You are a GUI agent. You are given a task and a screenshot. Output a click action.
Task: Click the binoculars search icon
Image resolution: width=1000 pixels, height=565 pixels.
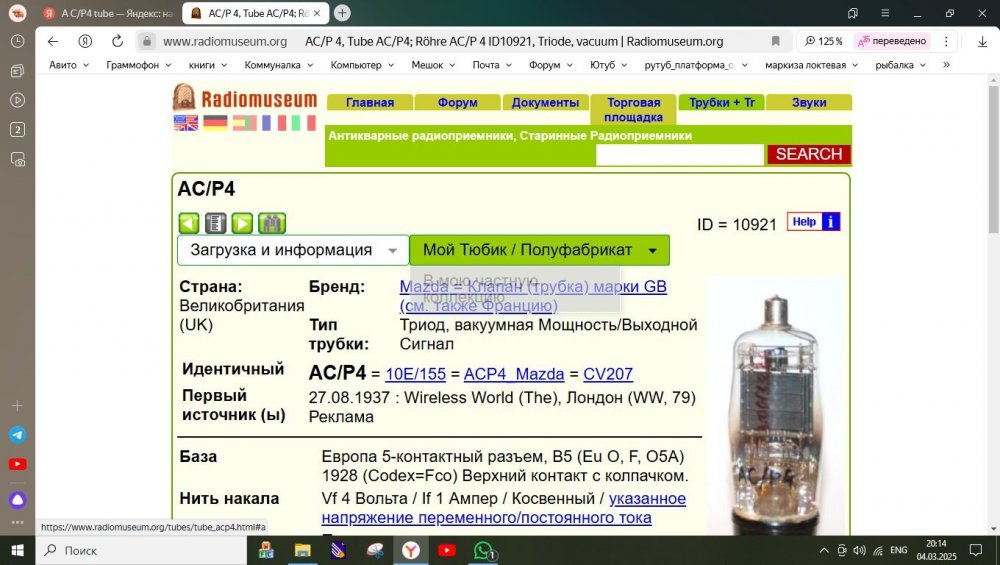tap(271, 223)
